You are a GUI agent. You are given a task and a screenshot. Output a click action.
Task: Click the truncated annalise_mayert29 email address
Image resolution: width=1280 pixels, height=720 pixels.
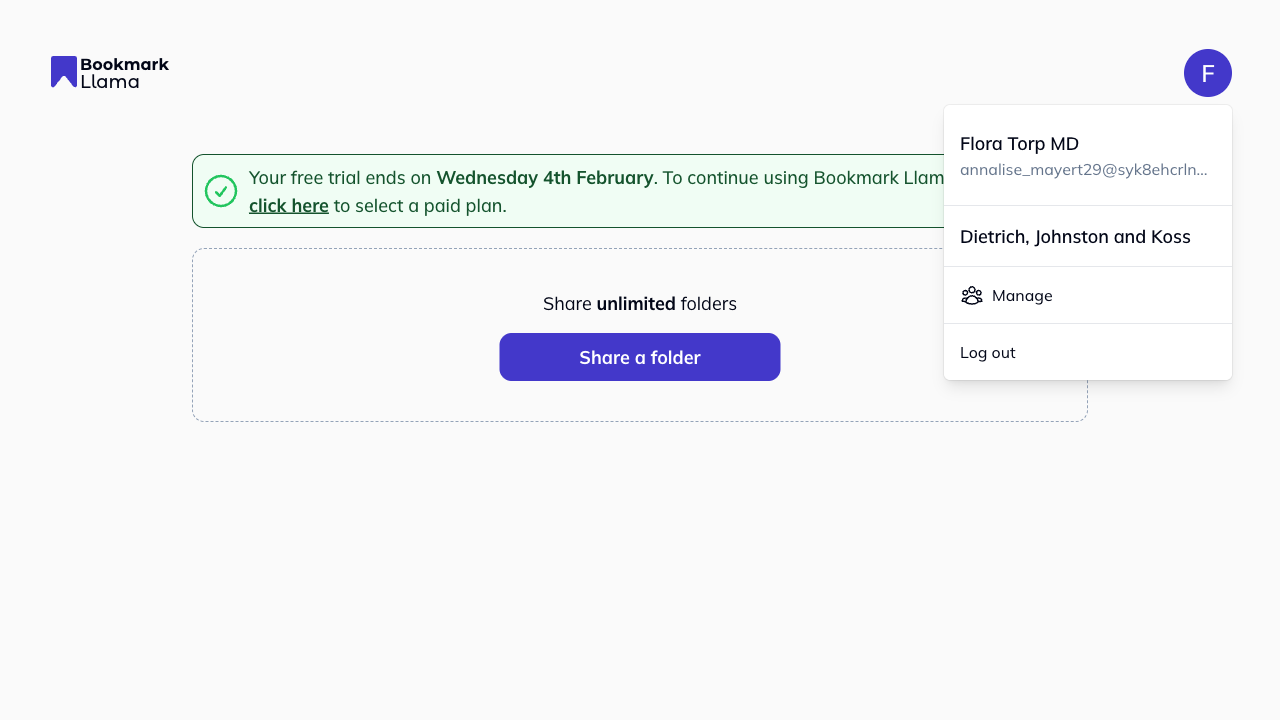tap(1082, 169)
